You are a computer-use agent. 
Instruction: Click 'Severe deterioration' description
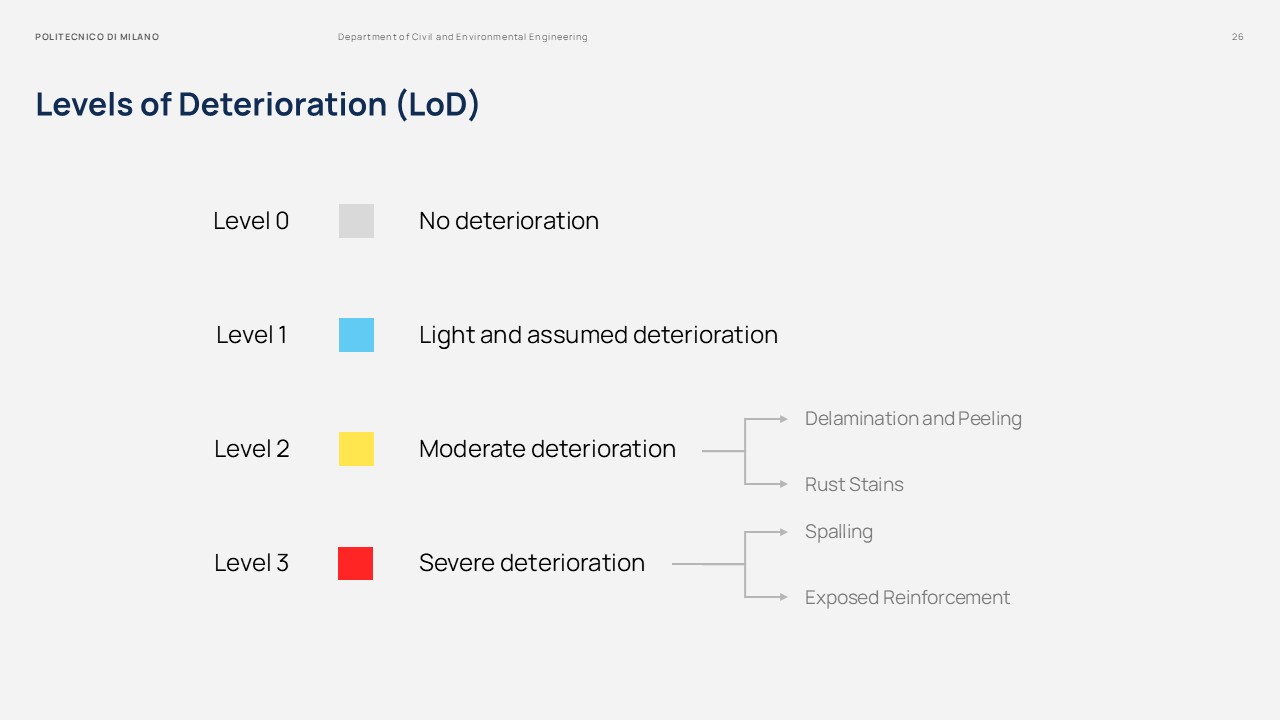[x=531, y=563]
